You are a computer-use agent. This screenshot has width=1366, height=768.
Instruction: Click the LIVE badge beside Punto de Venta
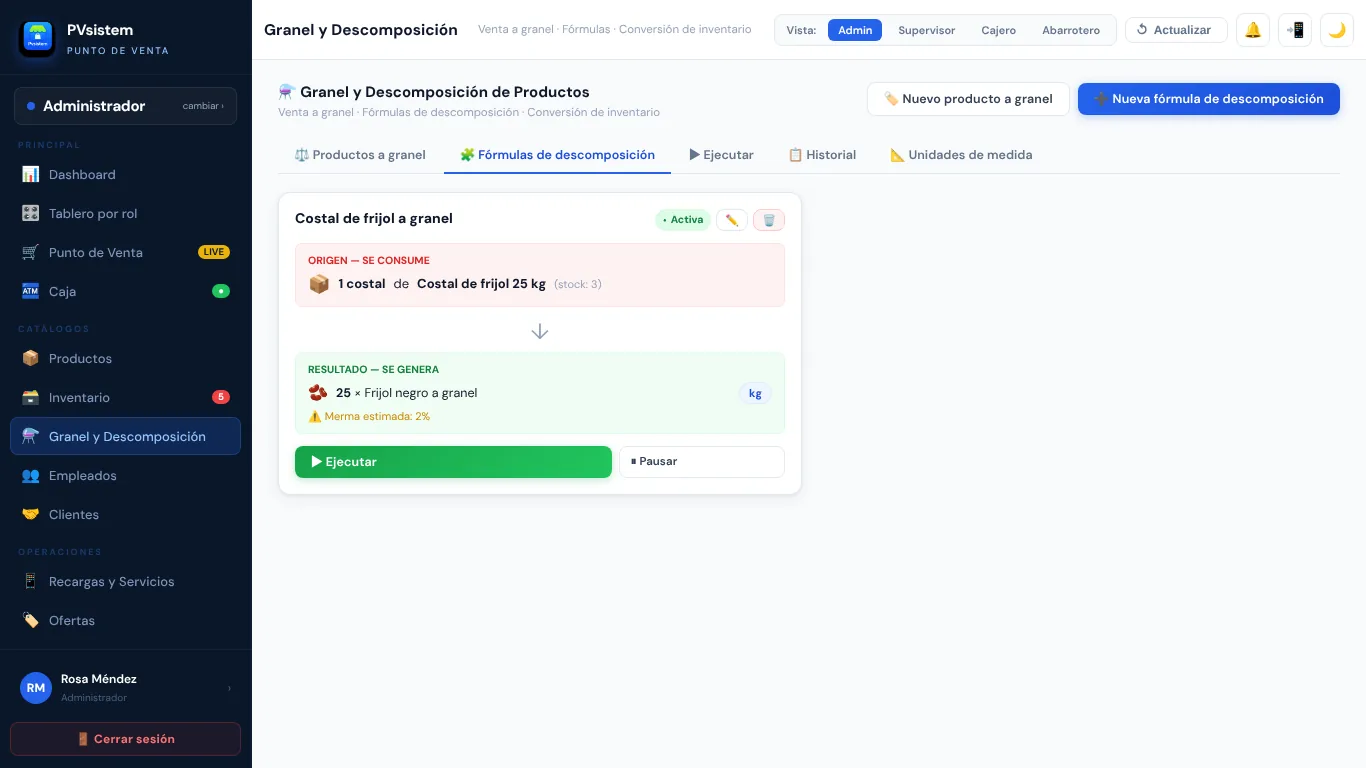[x=214, y=253]
